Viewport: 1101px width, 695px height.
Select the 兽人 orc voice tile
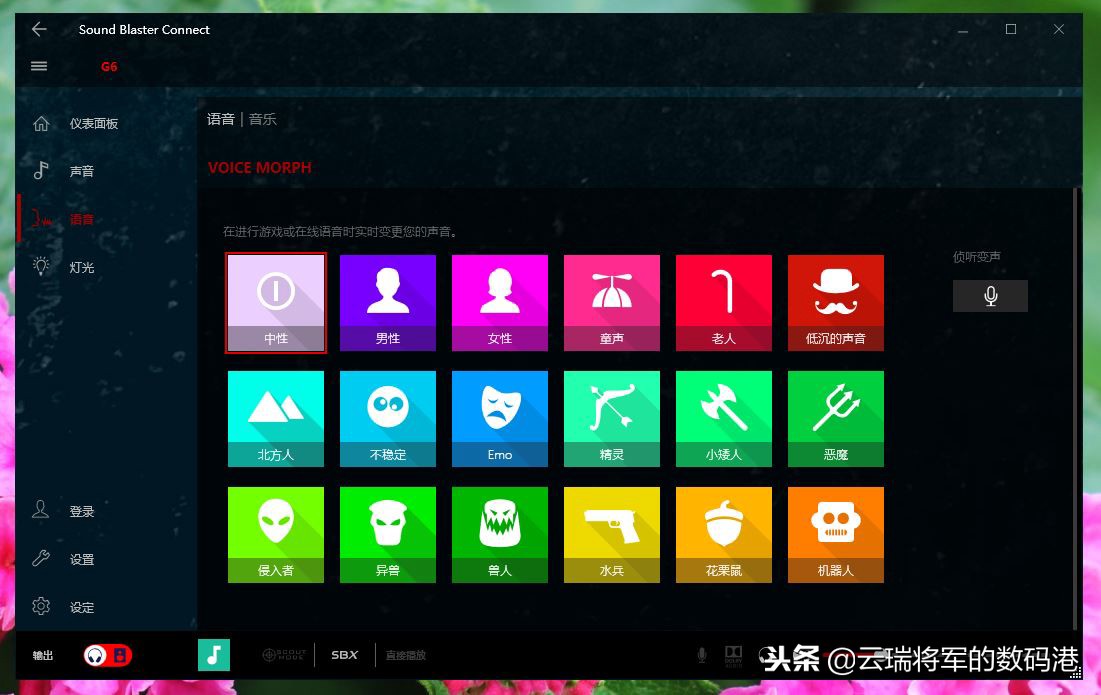pyautogui.click(x=500, y=535)
